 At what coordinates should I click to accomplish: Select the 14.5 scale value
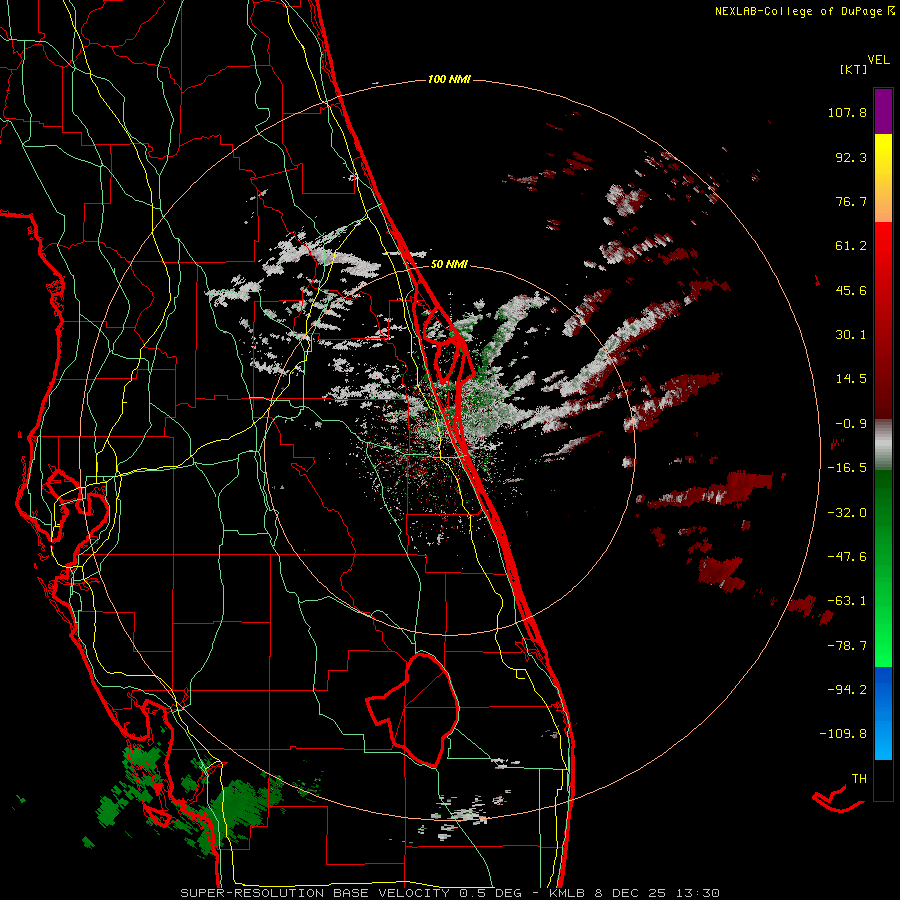(x=851, y=379)
